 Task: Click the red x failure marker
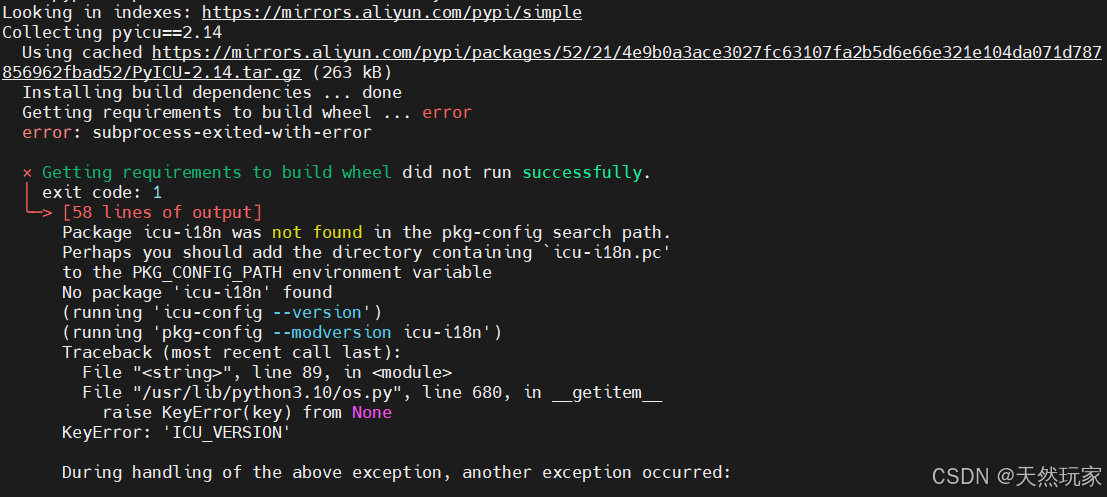coord(28,173)
